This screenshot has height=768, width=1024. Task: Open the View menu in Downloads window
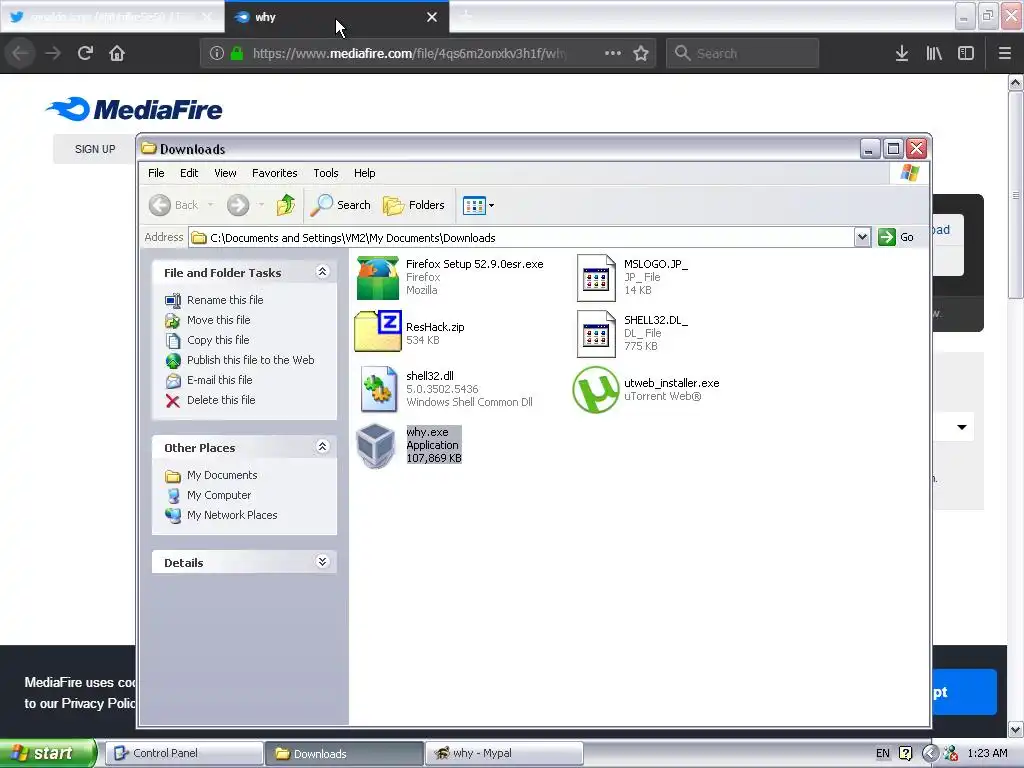pos(225,173)
